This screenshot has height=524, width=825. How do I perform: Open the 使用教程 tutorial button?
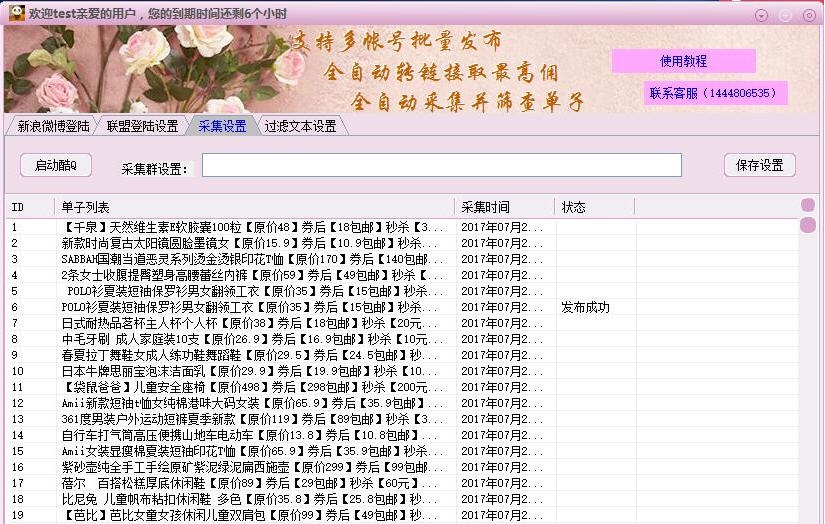683,61
